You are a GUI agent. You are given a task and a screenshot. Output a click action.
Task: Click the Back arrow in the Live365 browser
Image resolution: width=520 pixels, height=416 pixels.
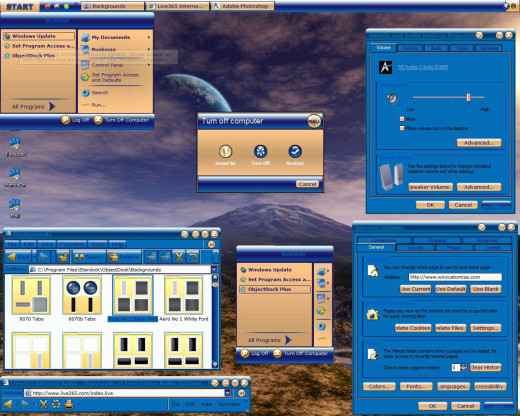(8, 404)
